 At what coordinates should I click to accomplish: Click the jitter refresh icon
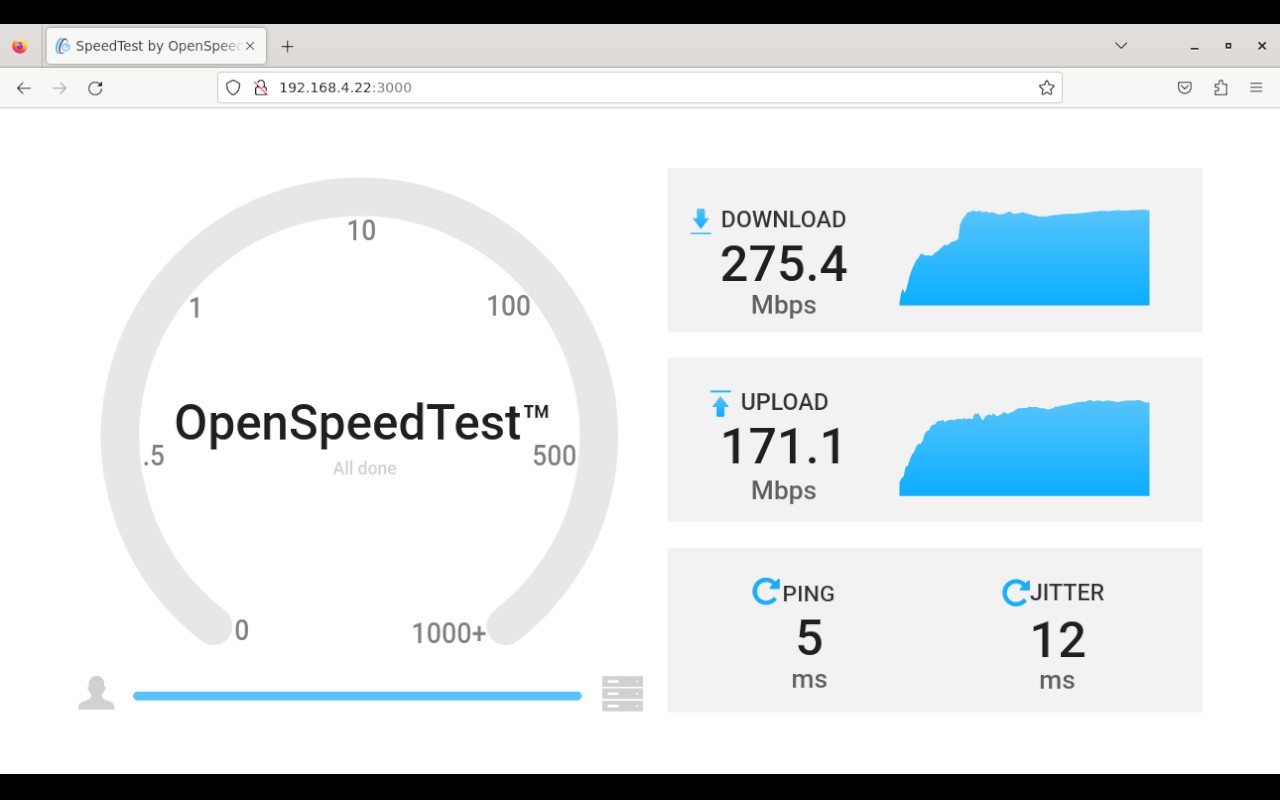pos(1015,592)
